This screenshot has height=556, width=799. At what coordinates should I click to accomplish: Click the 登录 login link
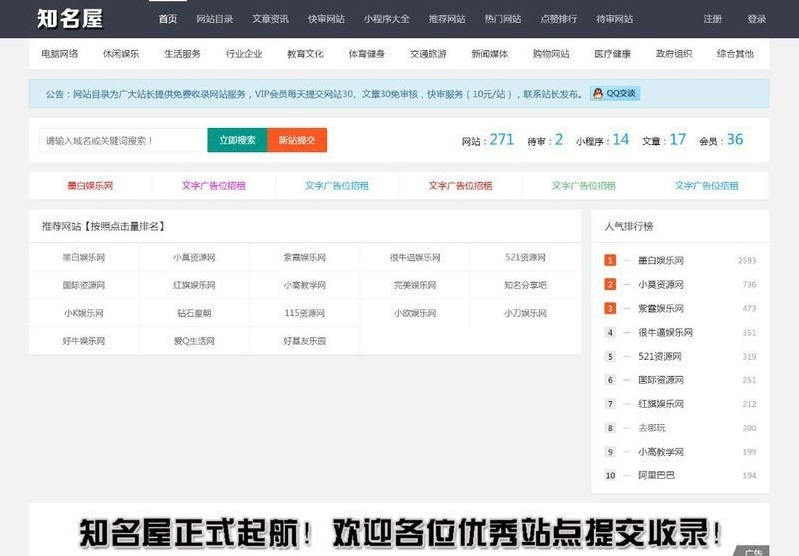click(756, 19)
